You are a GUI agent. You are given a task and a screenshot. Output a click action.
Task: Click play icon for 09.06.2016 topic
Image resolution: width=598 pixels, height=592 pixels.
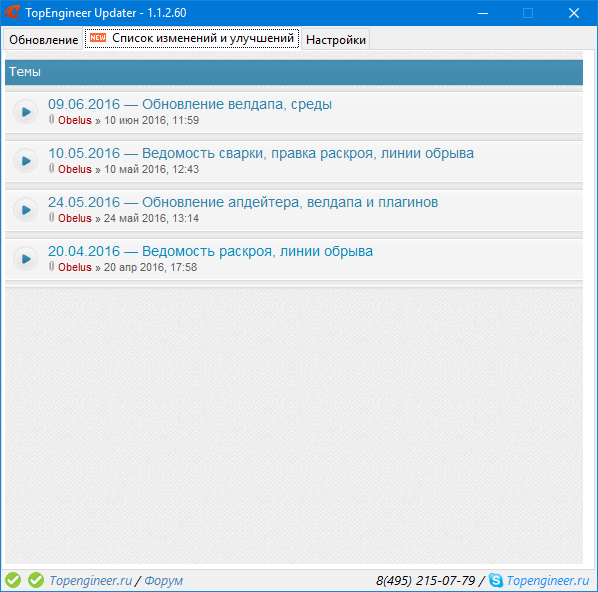(x=26, y=112)
